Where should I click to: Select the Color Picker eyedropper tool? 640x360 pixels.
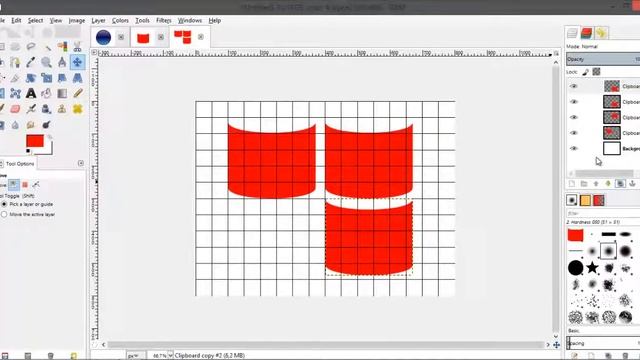[31, 62]
